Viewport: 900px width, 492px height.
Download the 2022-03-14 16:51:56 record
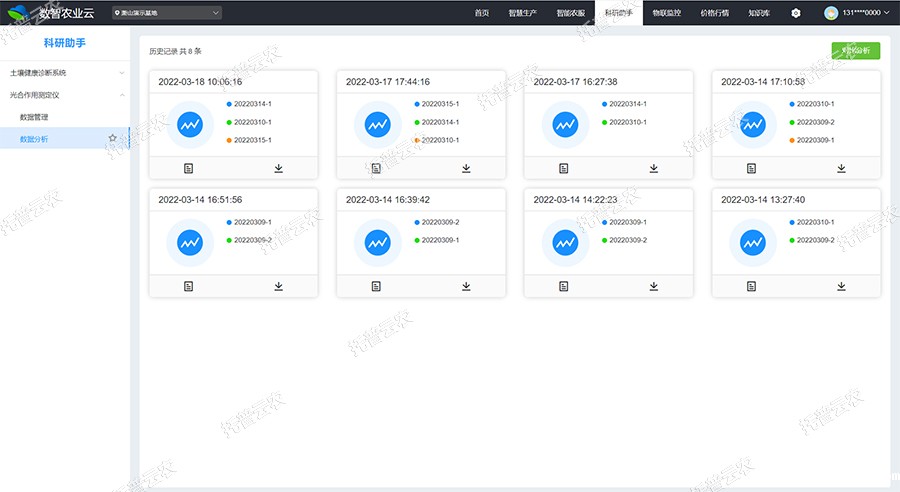coord(278,286)
